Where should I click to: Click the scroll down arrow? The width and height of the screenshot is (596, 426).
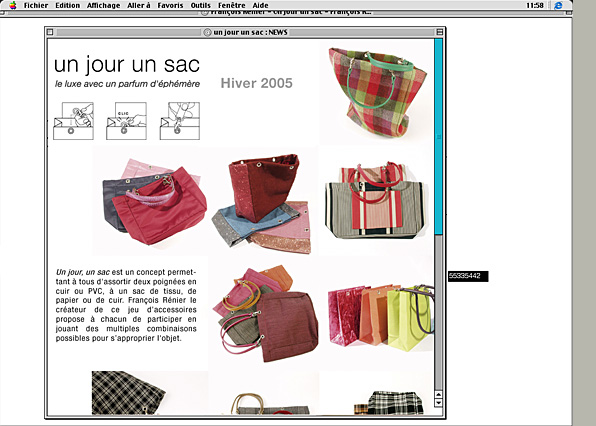(438, 403)
